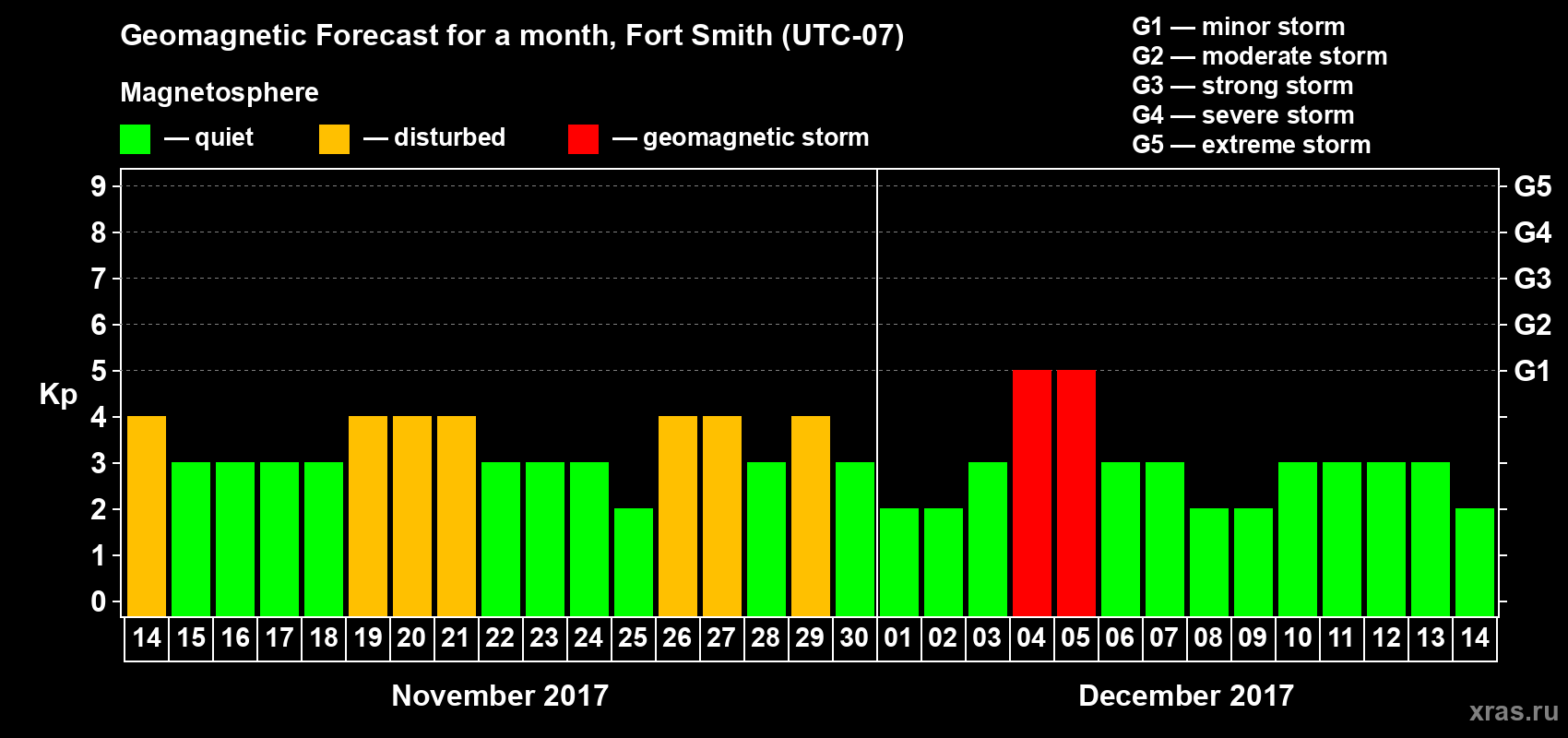The height and width of the screenshot is (738, 1568).
Task: Click date label 21 on the axis
Action: [456, 637]
